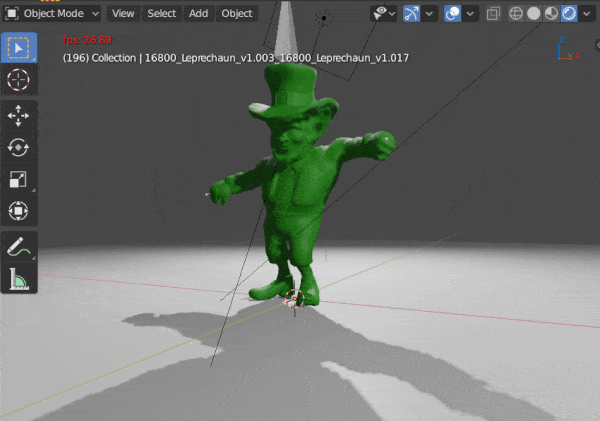Click the XYZ axis navigation gizmo
The image size is (600, 421).
coord(569,49)
